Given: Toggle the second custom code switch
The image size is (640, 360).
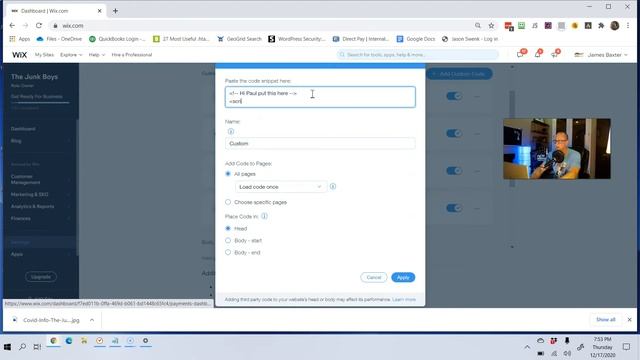Looking at the screenshot, I should (x=454, y=133).
